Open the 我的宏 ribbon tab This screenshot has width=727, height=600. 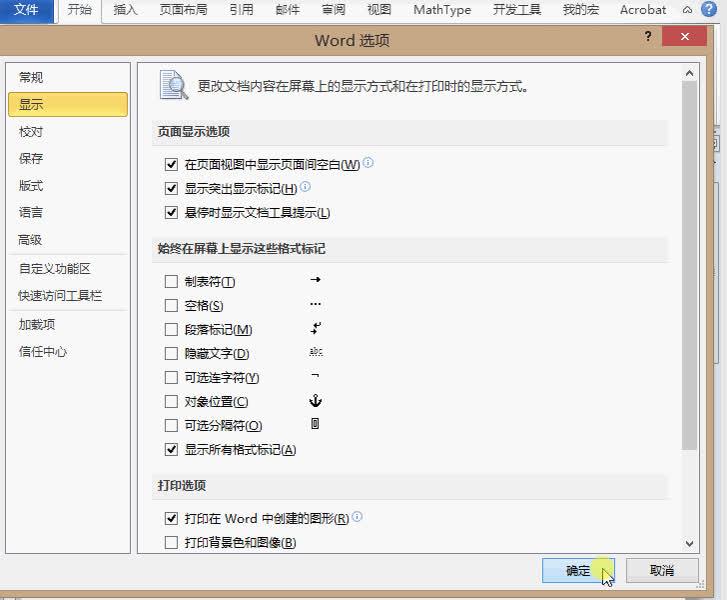pyautogui.click(x=580, y=10)
